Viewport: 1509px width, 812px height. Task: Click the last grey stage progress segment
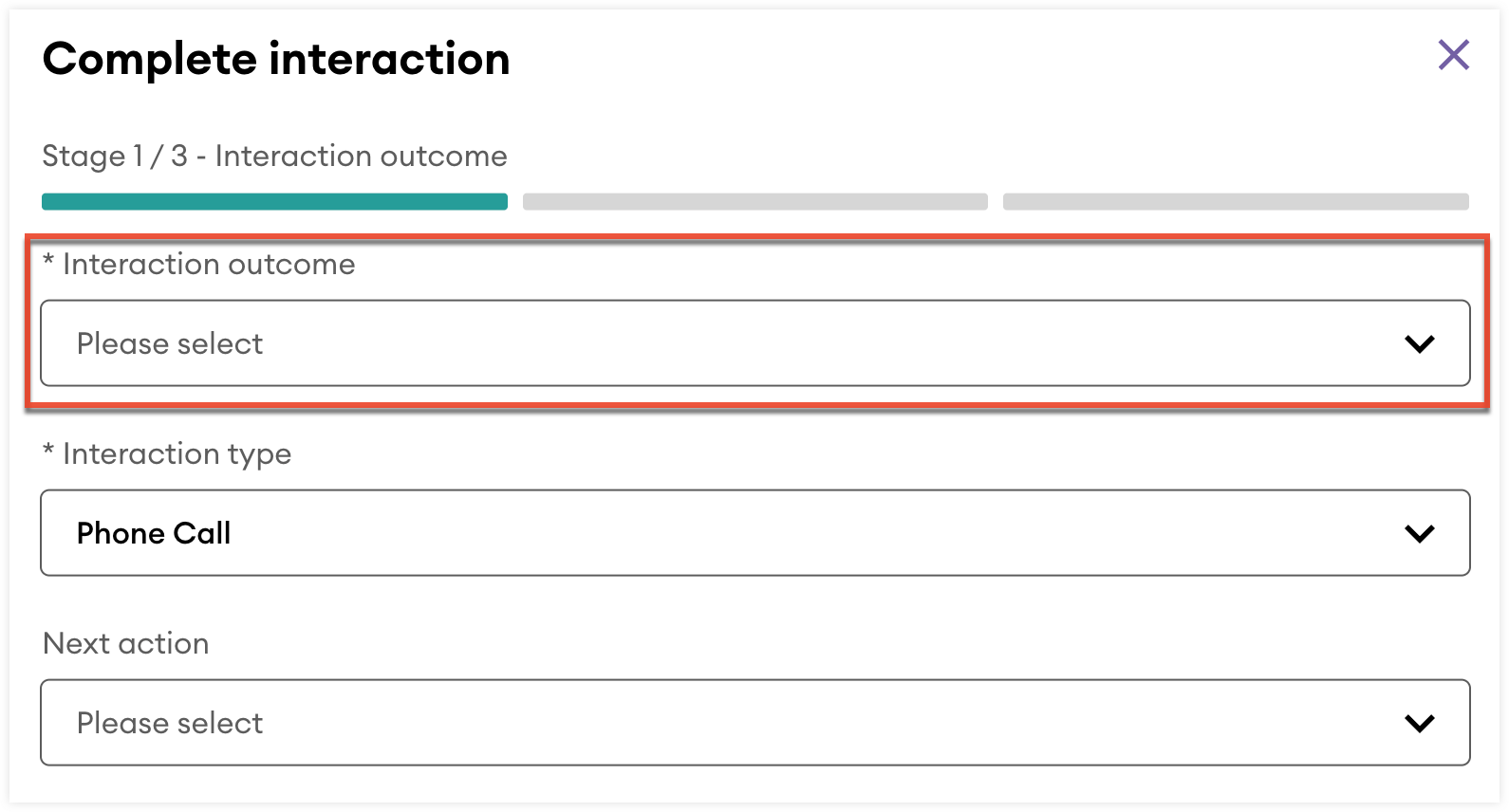[x=1235, y=201]
